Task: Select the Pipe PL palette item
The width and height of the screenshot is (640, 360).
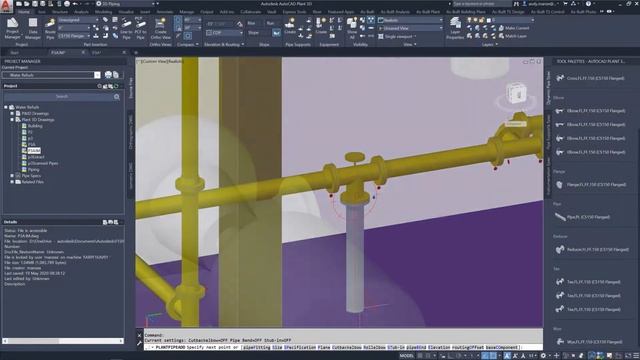Action: tap(582, 217)
